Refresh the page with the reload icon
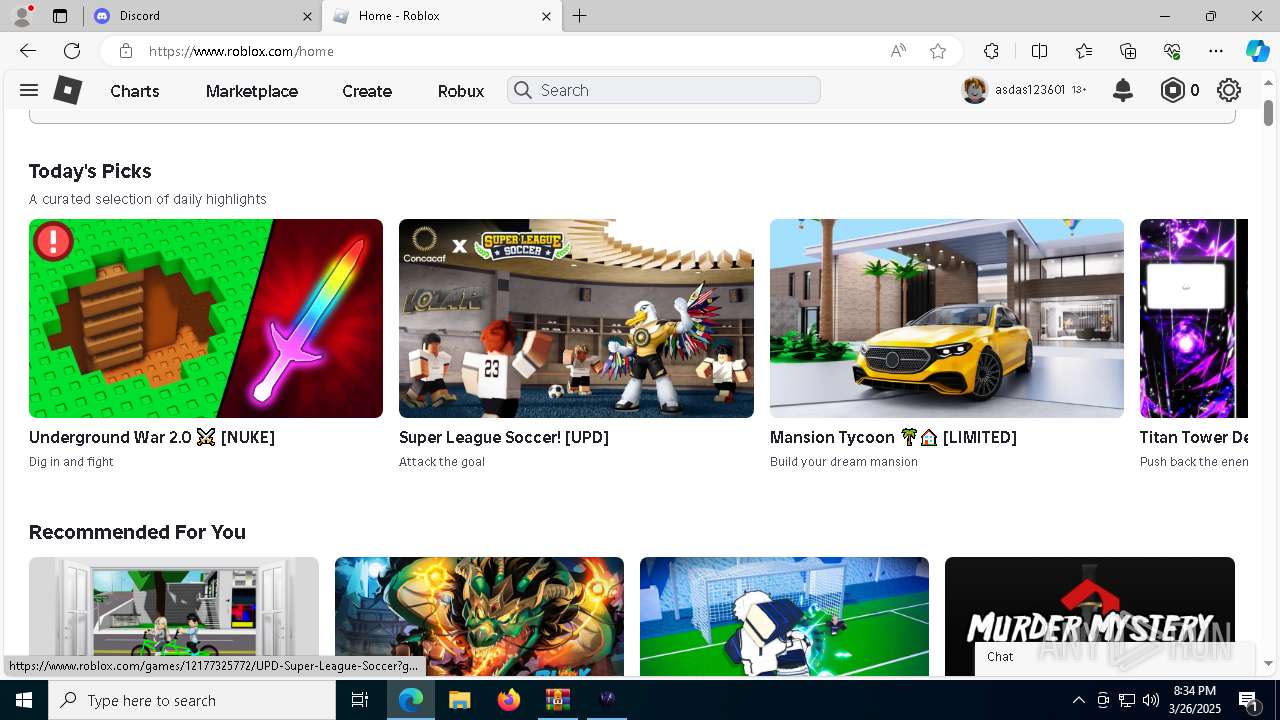This screenshot has height=720, width=1280. click(x=72, y=51)
